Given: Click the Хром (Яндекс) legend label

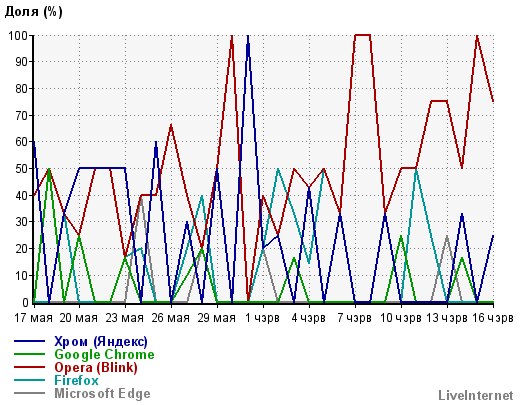Looking at the screenshot, I should pyautogui.click(x=101, y=341).
